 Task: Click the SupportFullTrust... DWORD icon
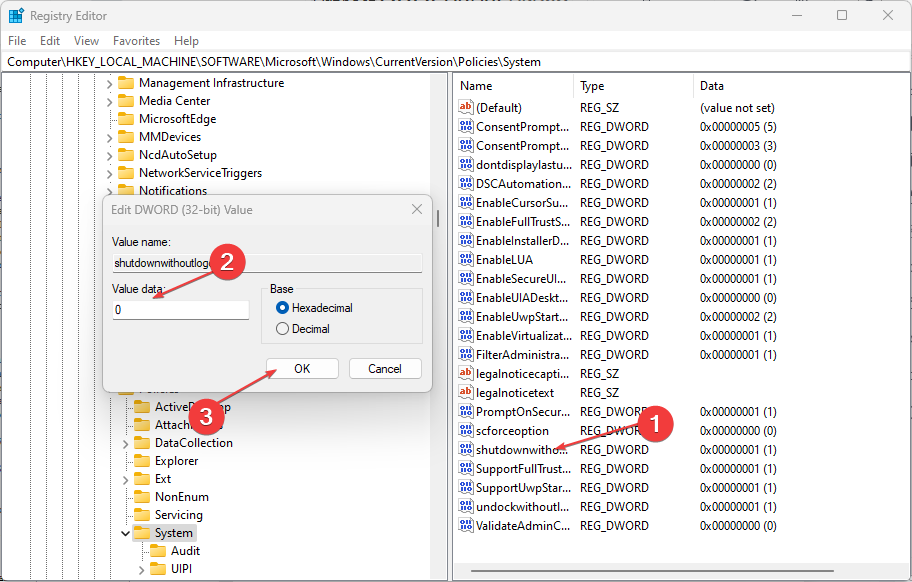(x=465, y=468)
